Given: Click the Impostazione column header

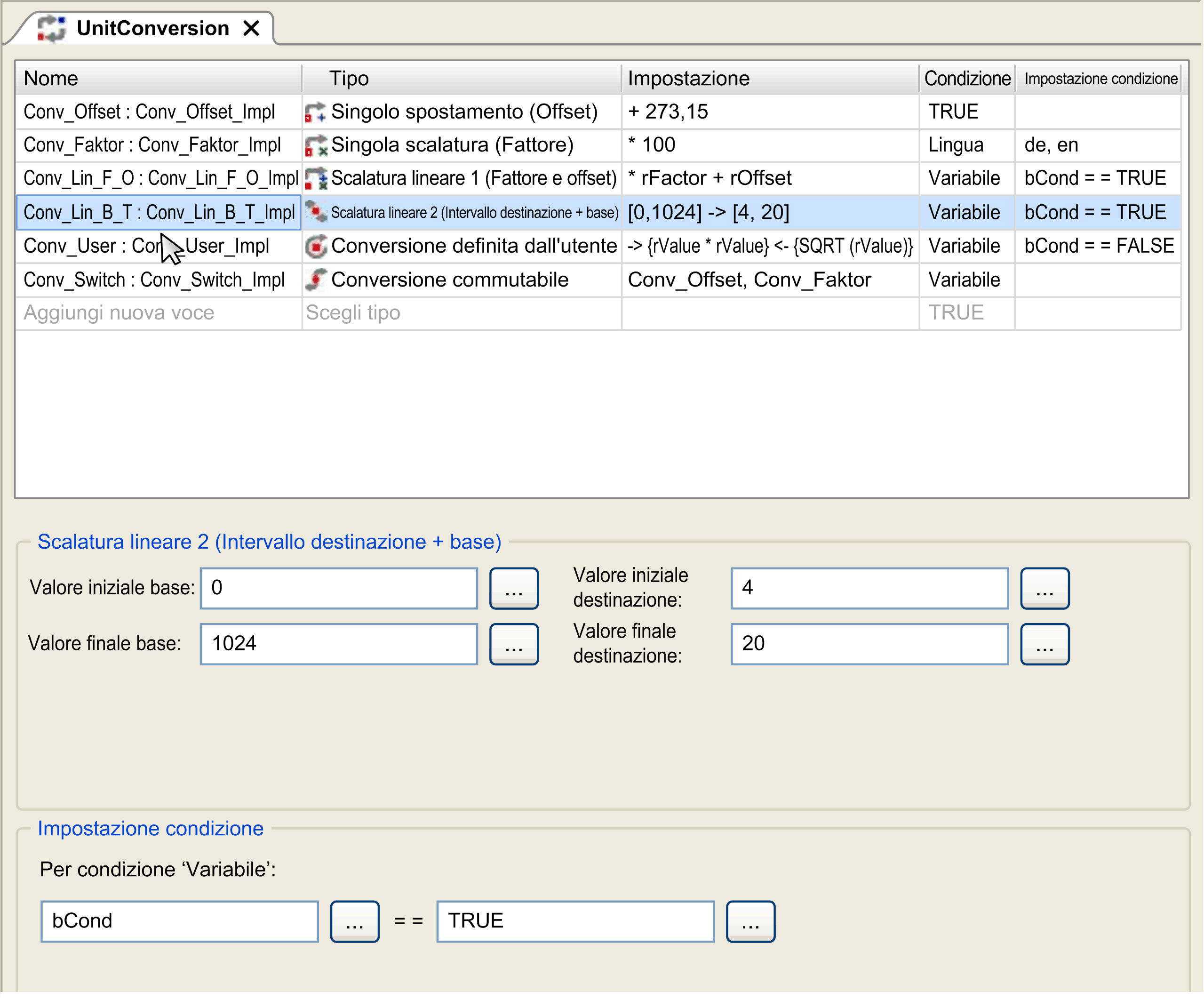Looking at the screenshot, I should click(770, 79).
